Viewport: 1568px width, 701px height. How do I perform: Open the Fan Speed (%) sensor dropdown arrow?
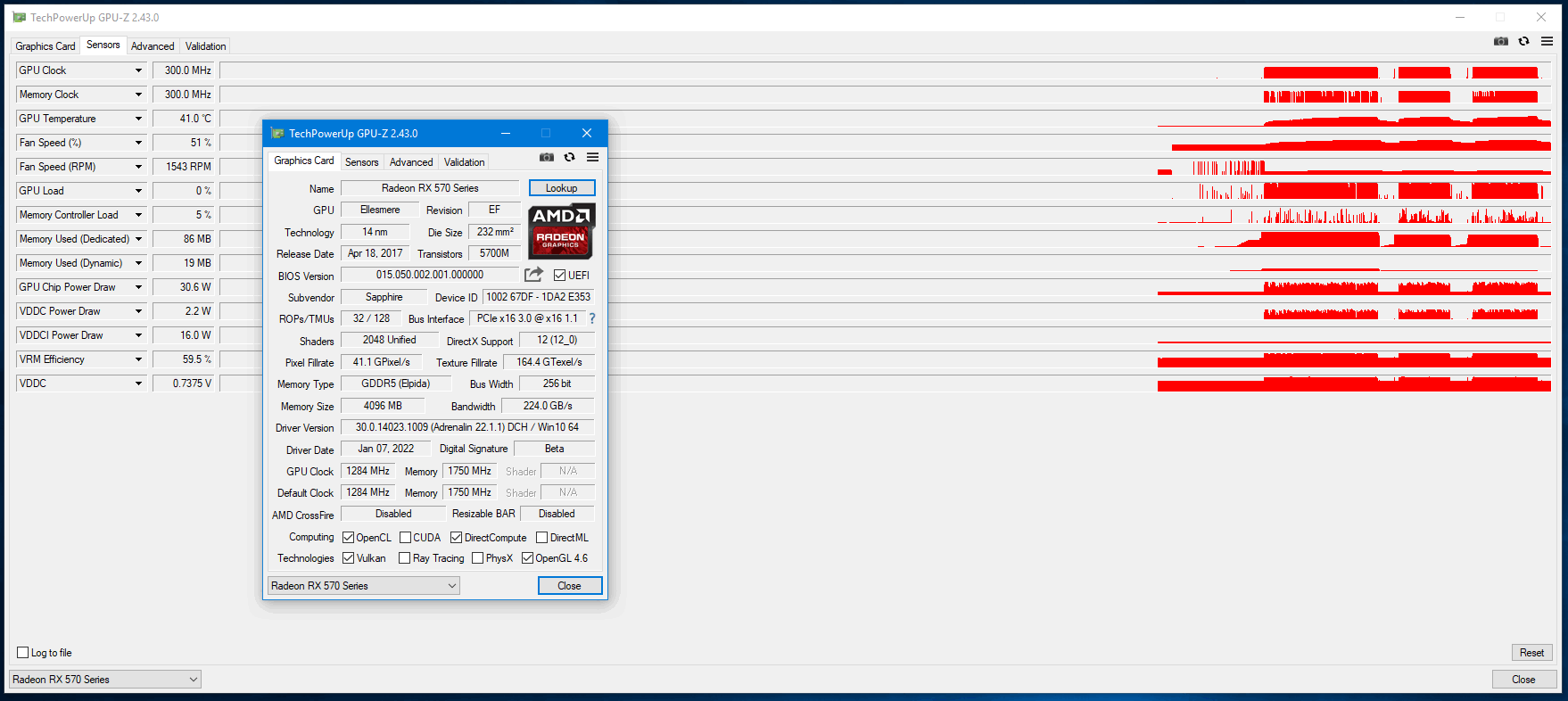point(138,143)
